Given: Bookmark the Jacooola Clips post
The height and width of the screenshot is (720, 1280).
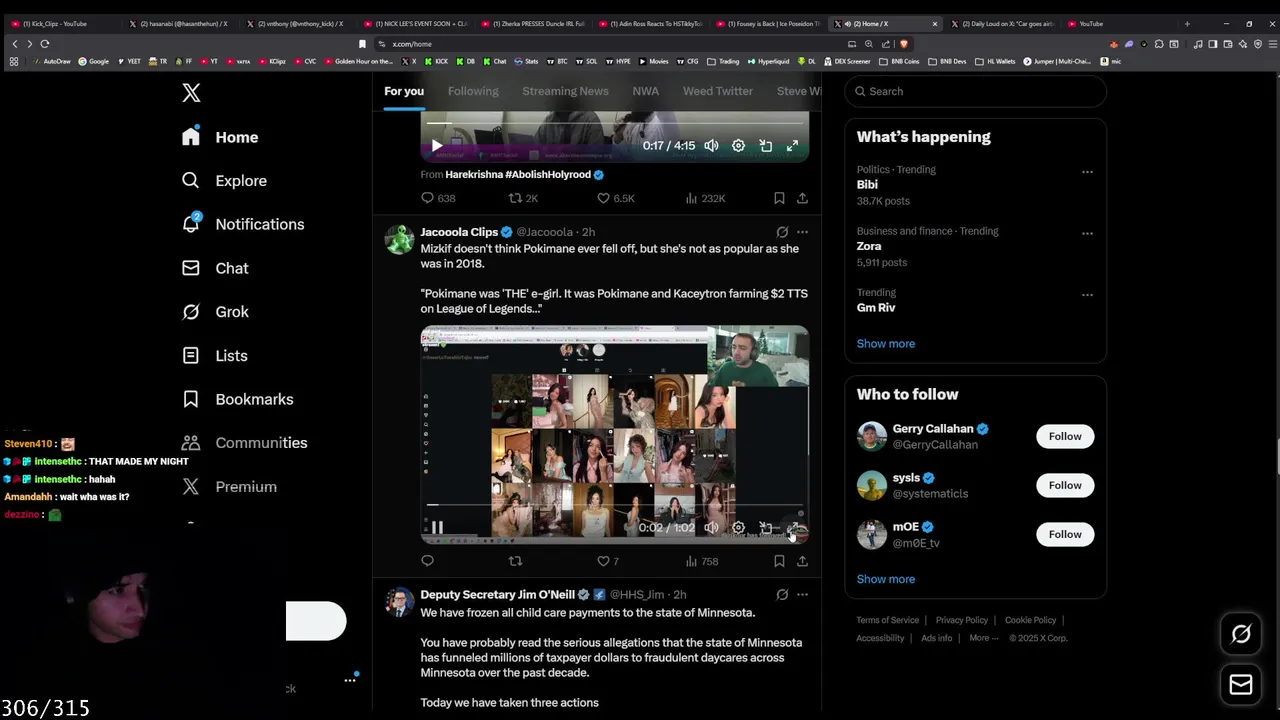Looking at the screenshot, I should pyautogui.click(x=779, y=561).
